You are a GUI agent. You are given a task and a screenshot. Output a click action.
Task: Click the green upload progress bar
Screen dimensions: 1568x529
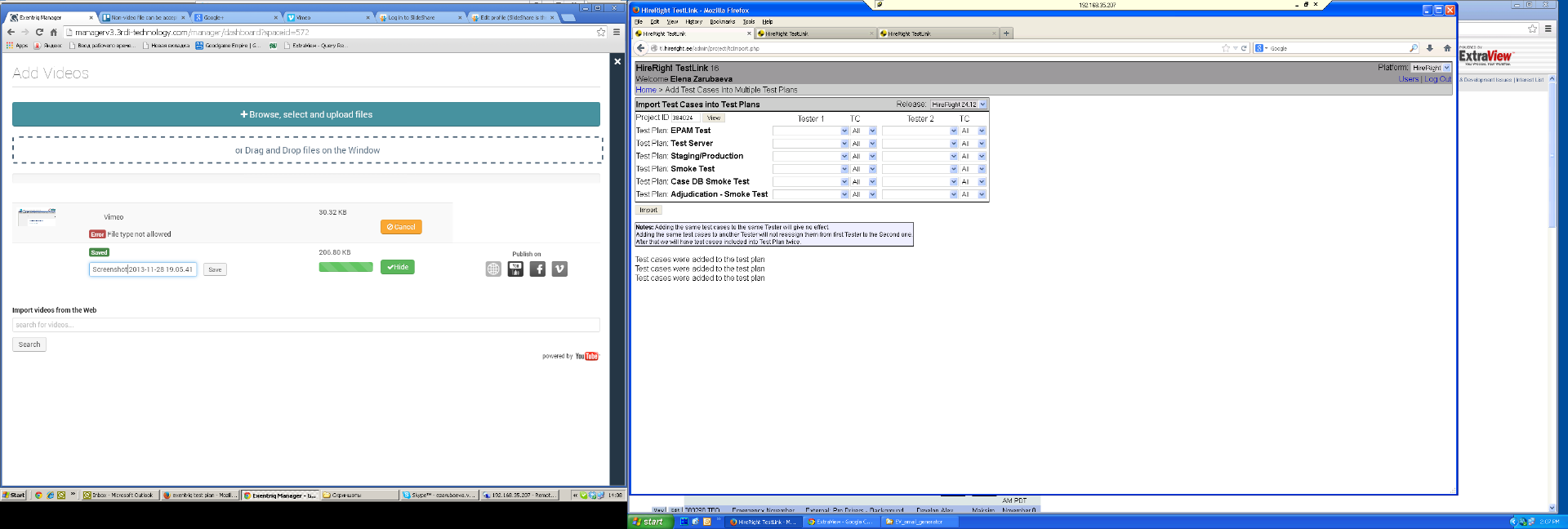[x=345, y=267]
